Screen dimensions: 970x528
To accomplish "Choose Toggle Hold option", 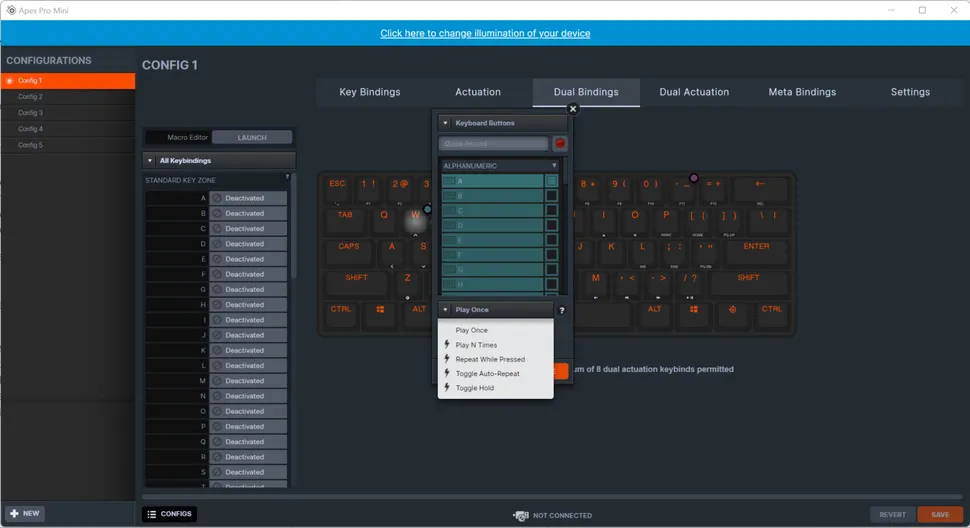I will coord(496,388).
